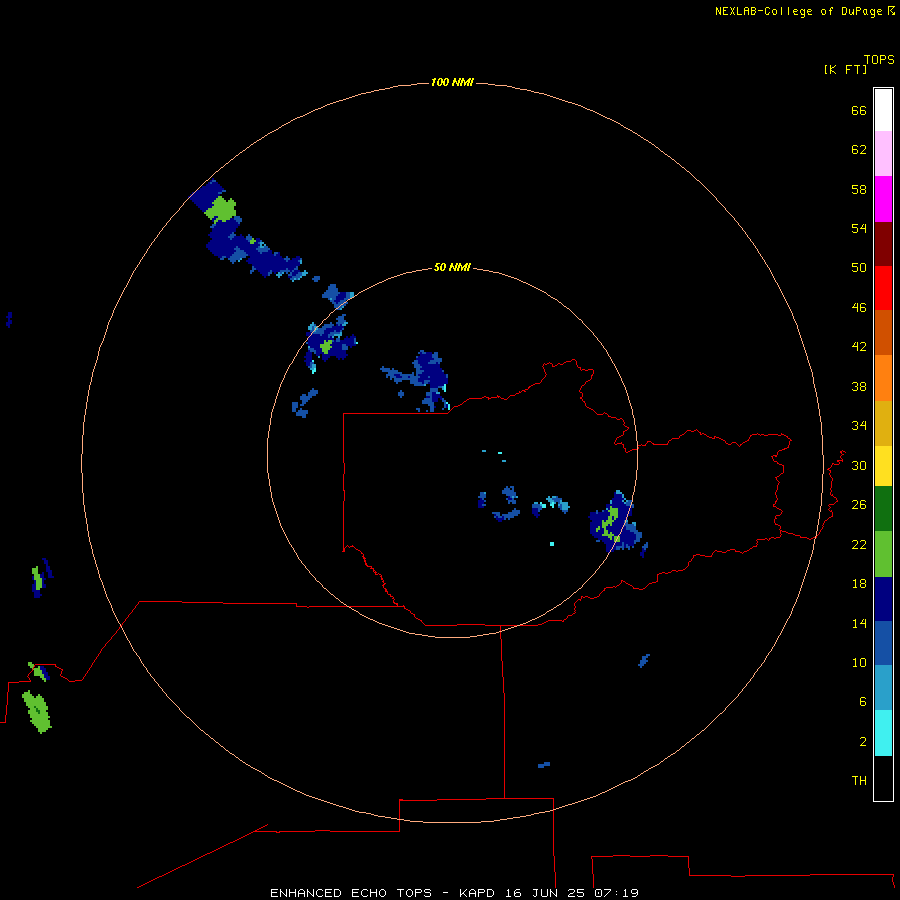The width and height of the screenshot is (900, 900).
Task: Click the green echo top inside the 100 NMI ring at upper left
Action: (220, 210)
